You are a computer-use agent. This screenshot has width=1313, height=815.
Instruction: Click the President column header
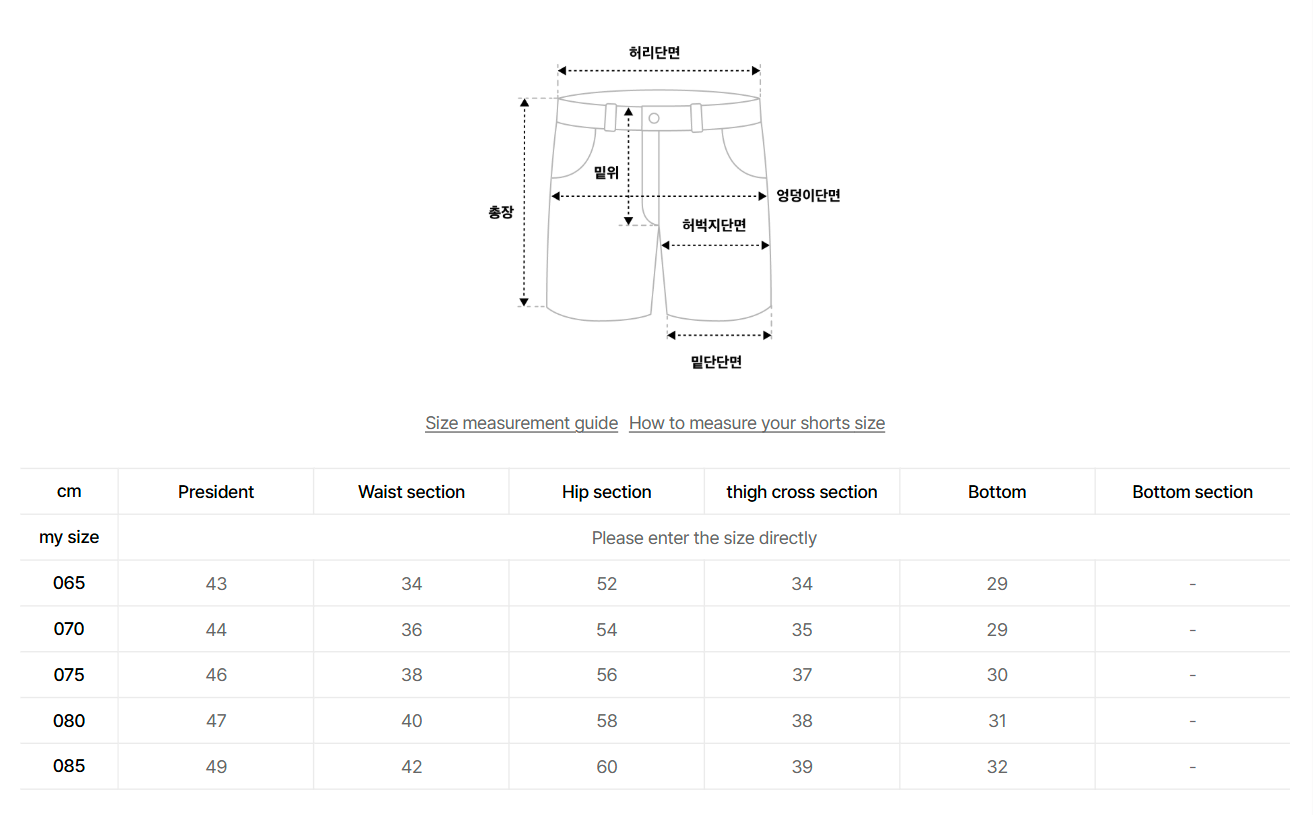pos(216,492)
